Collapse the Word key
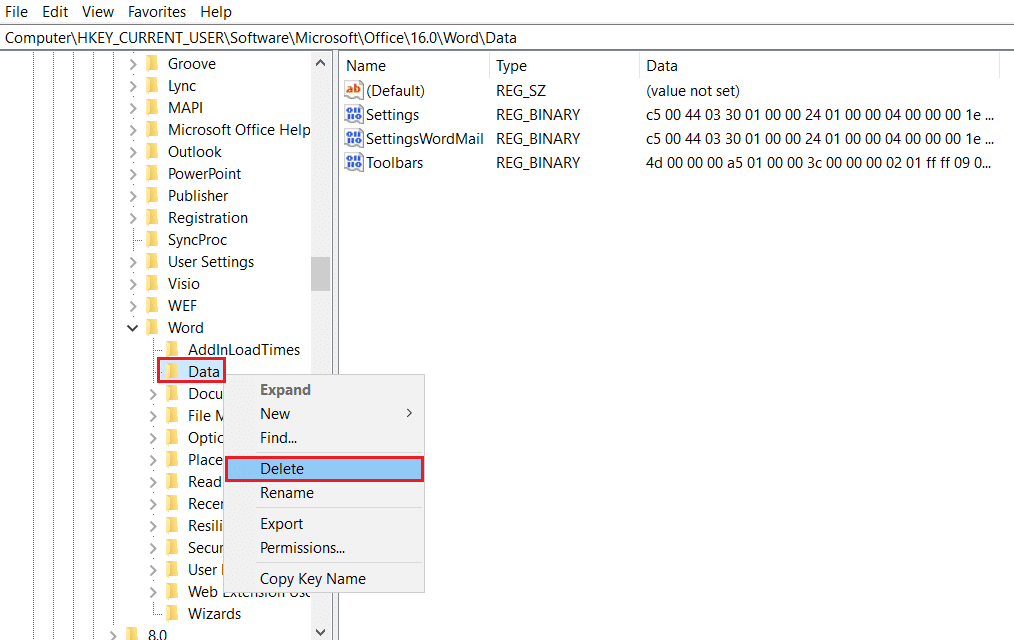This screenshot has height=640, width=1014. [133, 328]
